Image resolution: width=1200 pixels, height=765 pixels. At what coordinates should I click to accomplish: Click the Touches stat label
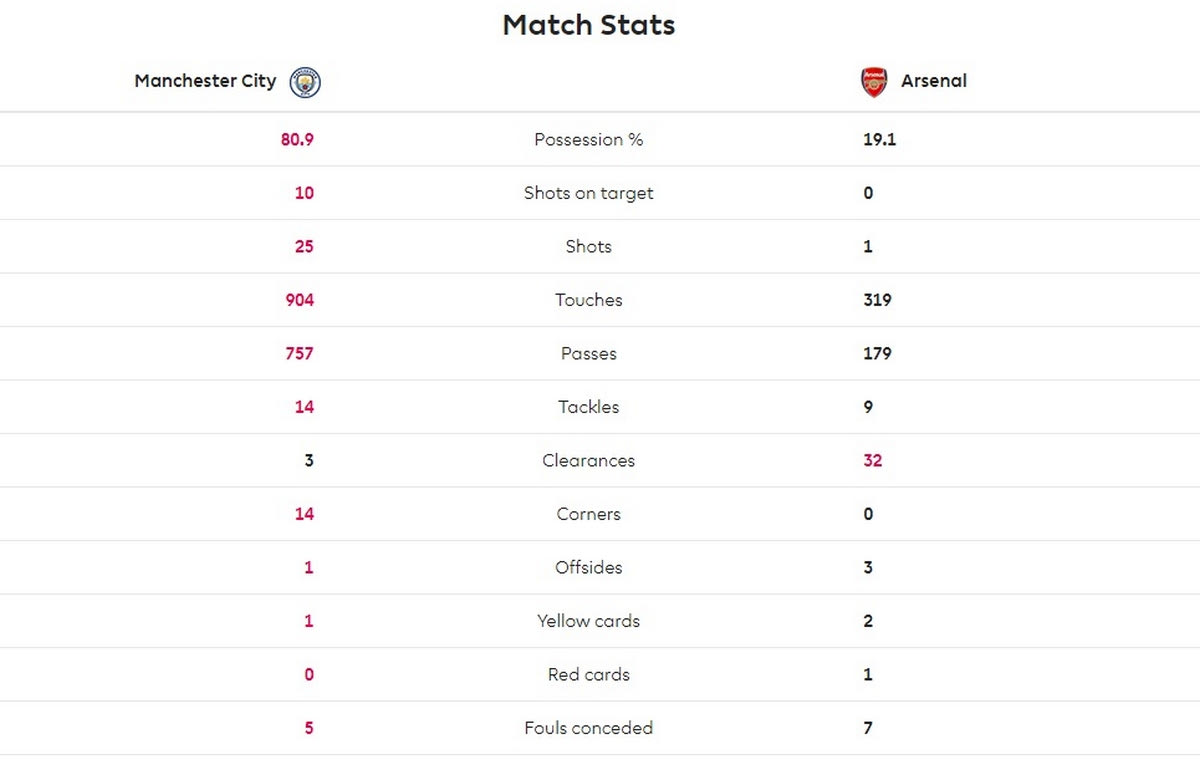click(x=588, y=300)
